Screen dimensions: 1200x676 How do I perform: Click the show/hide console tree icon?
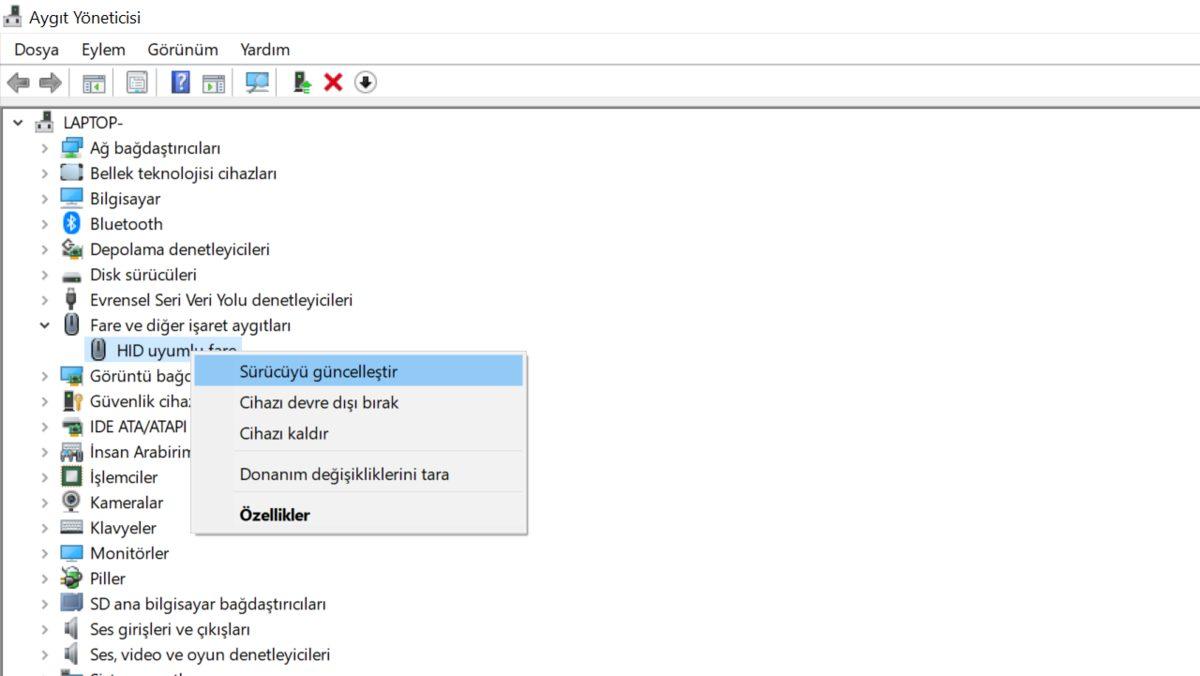pyautogui.click(x=94, y=82)
